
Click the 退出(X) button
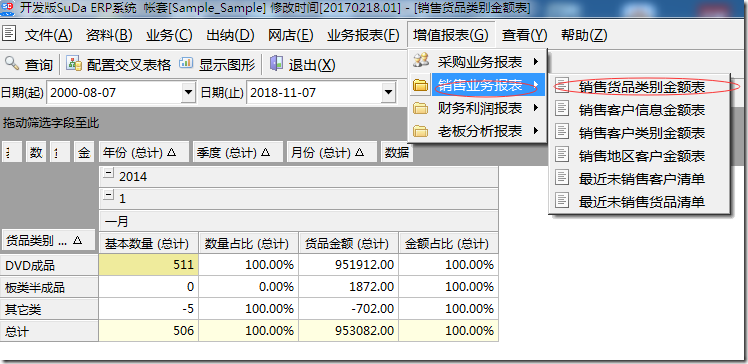pos(302,64)
